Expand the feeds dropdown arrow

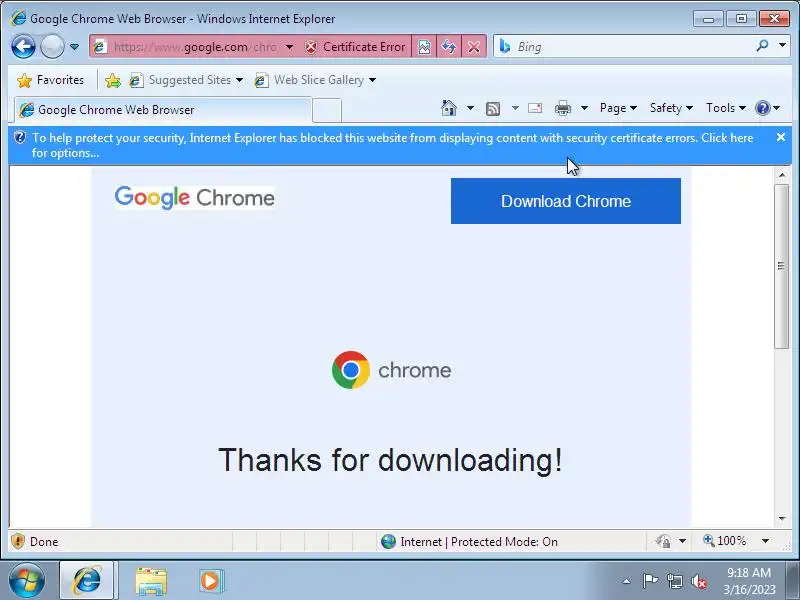click(515, 108)
